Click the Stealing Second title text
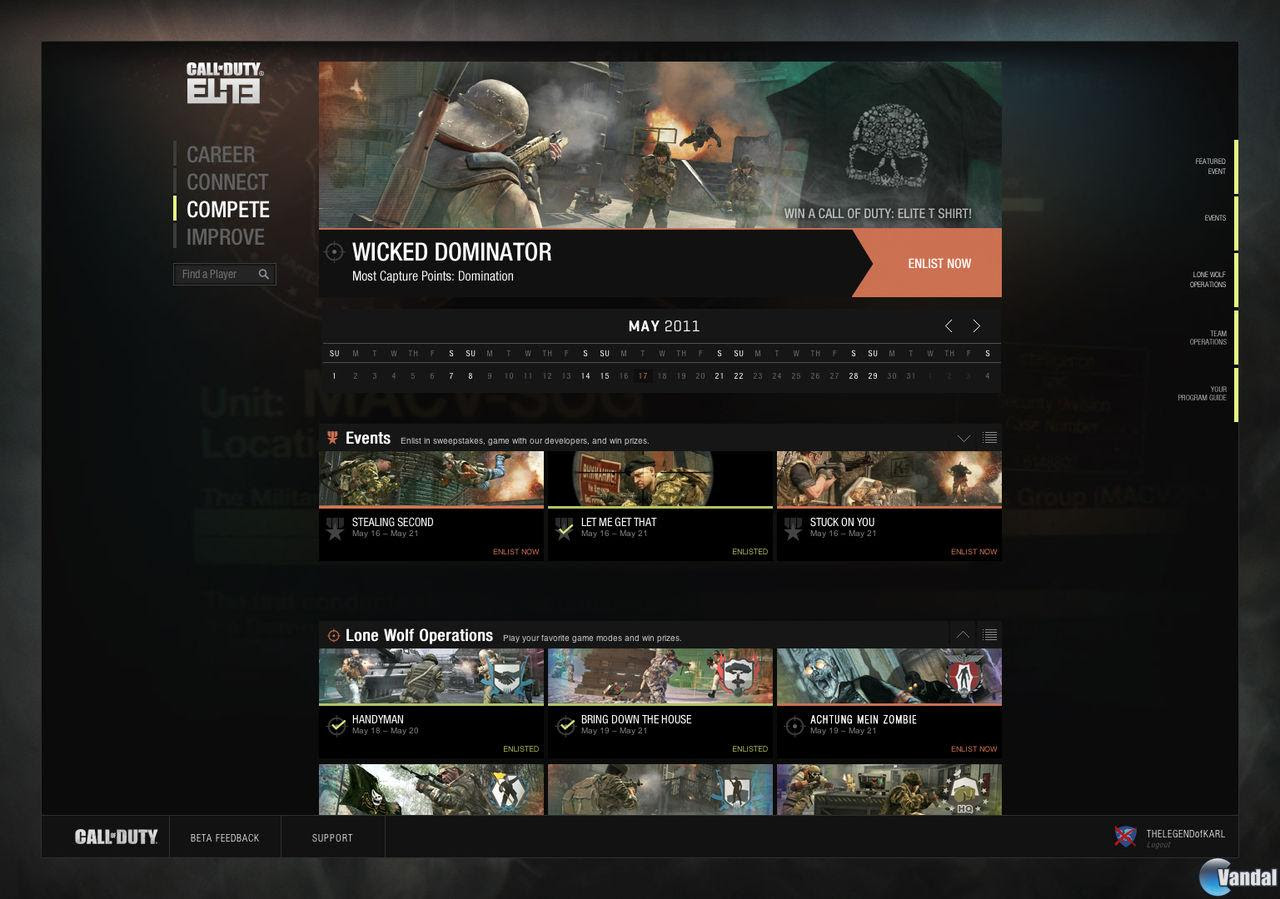This screenshot has width=1280, height=899. pos(393,522)
